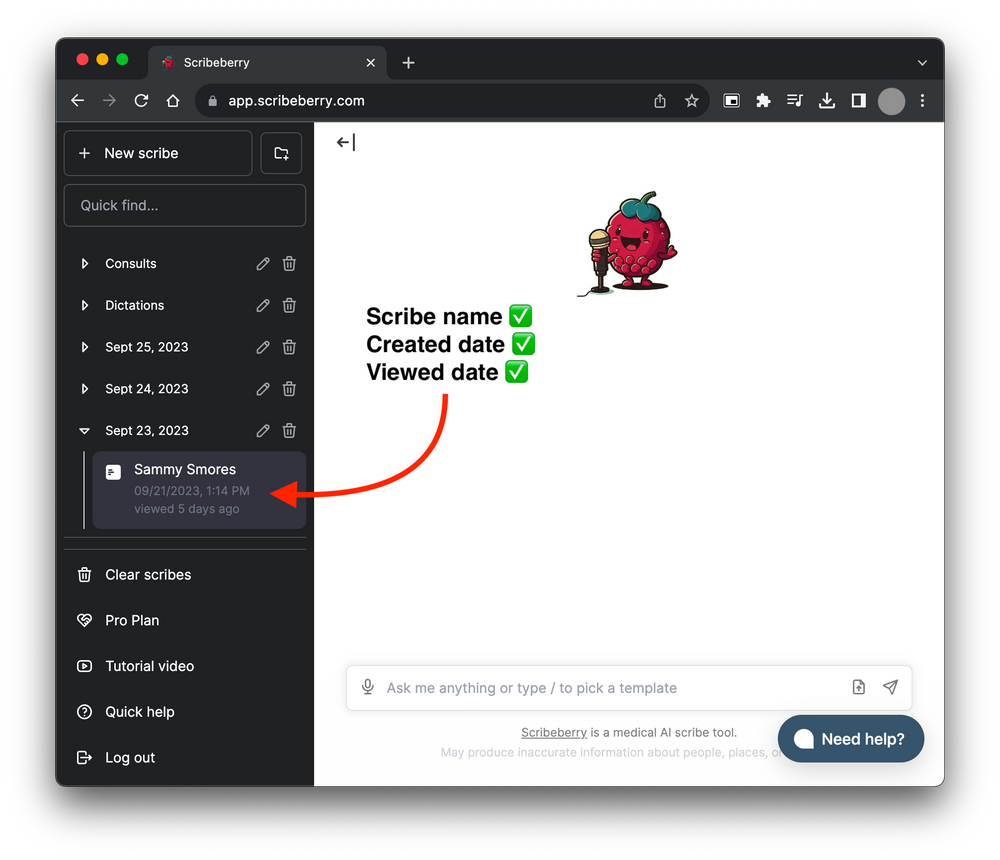Click the trash icon for Dictations
Viewport: 1000px width, 860px height.
click(x=289, y=305)
